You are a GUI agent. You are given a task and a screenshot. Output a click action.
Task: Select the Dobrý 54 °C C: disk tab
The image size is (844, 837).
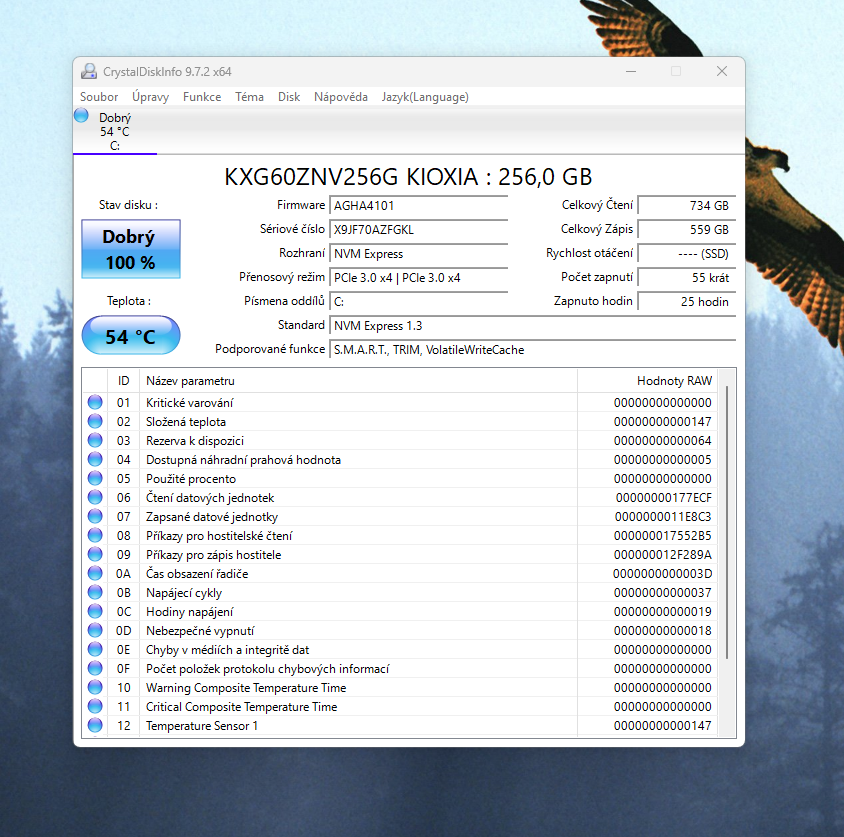click(114, 131)
